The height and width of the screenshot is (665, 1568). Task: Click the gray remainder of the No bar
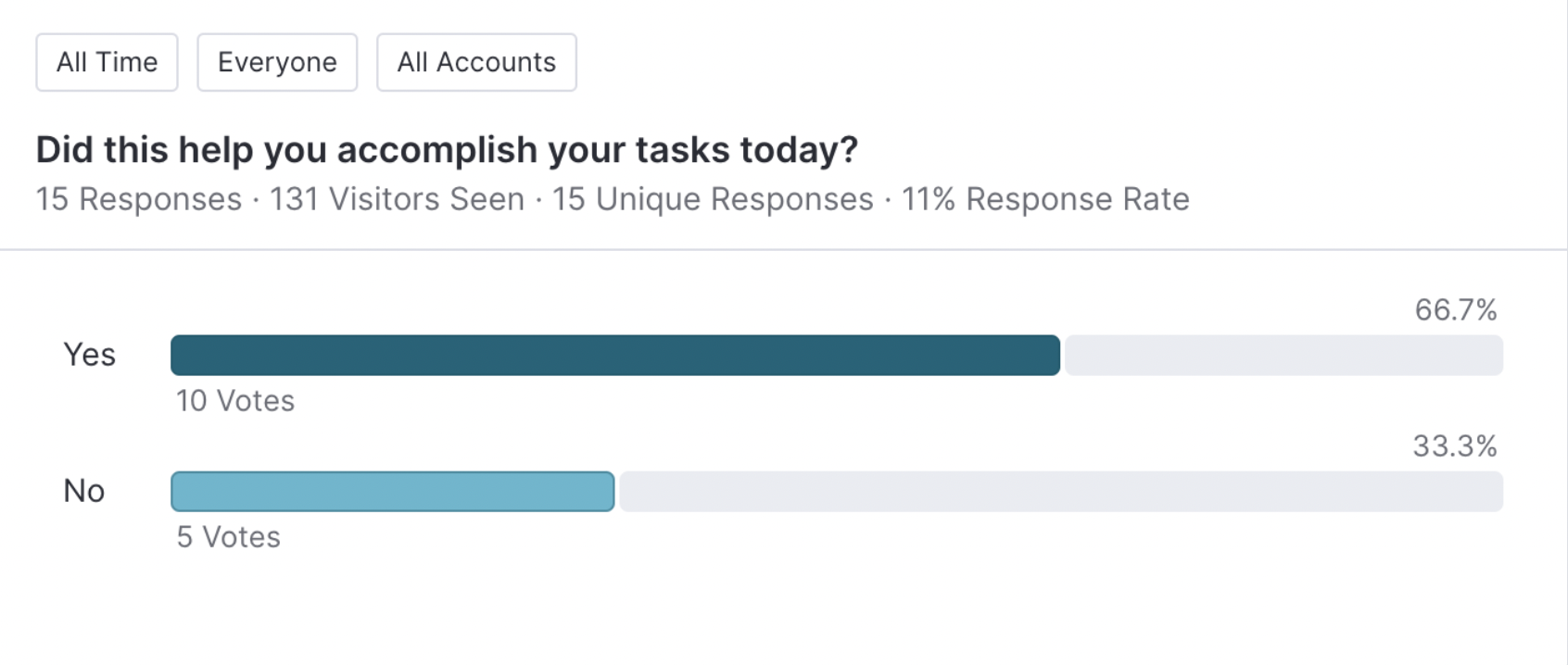(x=1061, y=492)
